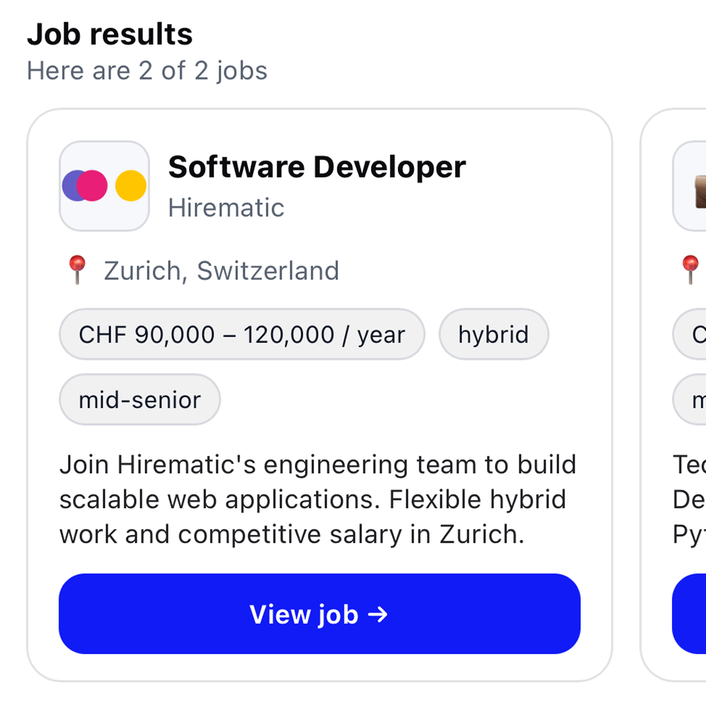
Task: Select the mid-senior level tag
Action: tap(140, 400)
